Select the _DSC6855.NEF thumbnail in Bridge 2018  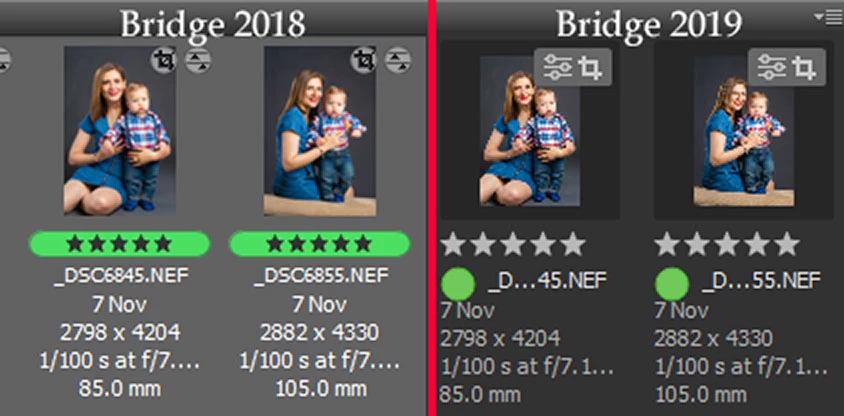[320, 131]
